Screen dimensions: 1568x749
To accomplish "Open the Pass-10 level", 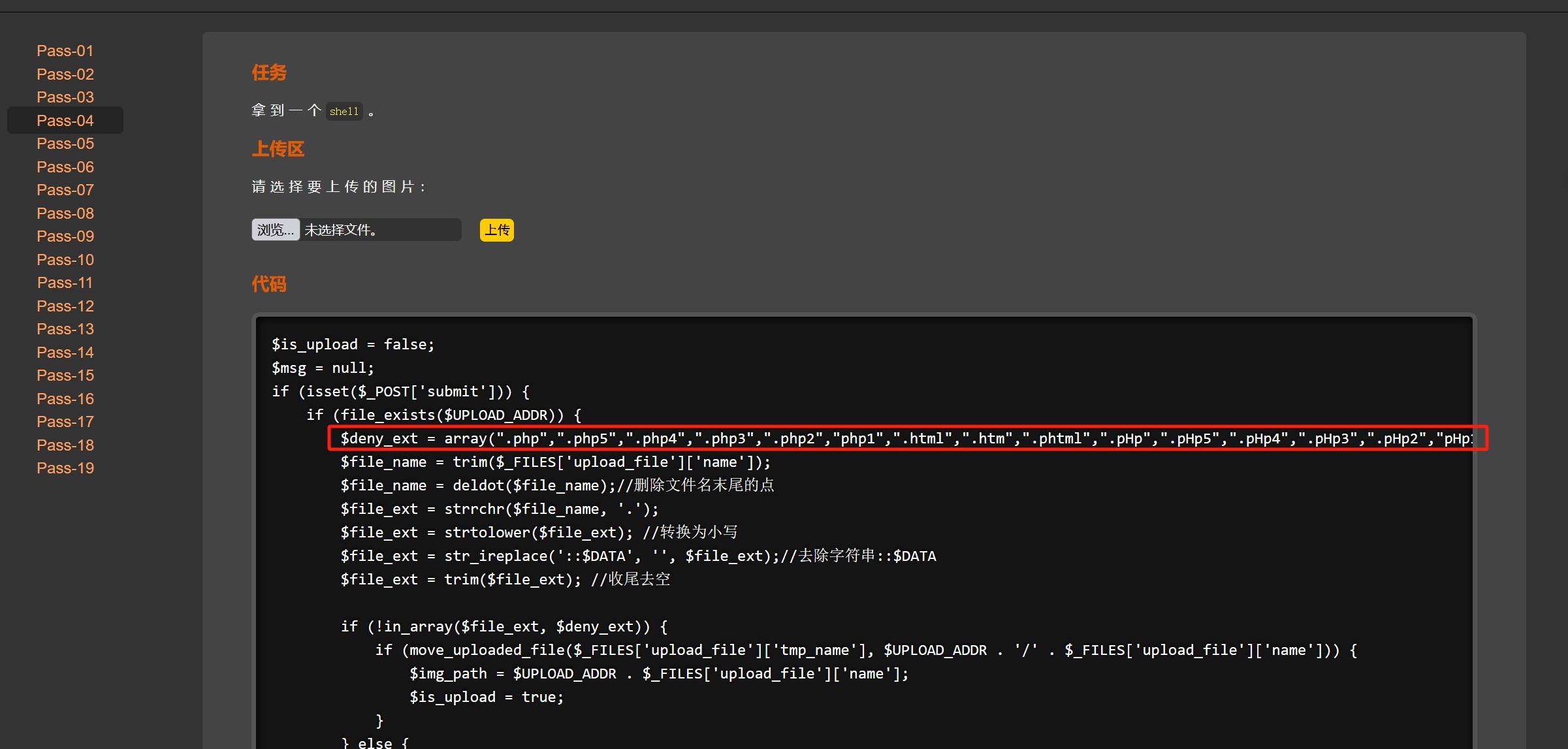I will pyautogui.click(x=65, y=260).
